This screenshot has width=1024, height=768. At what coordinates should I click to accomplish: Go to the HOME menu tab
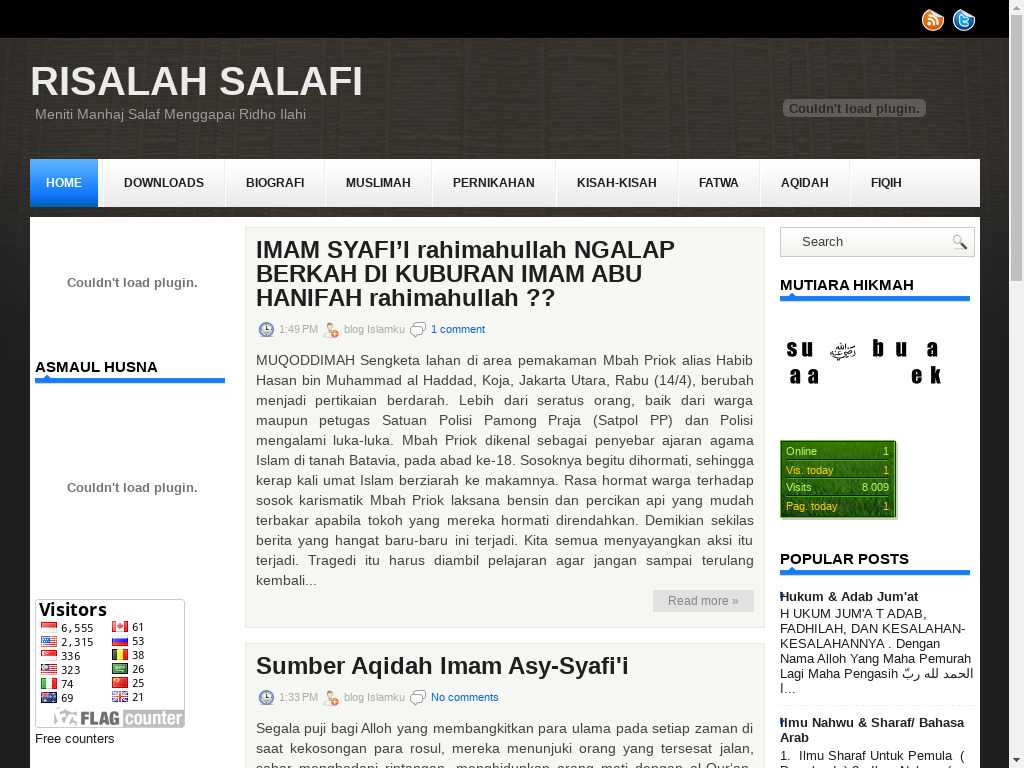[64, 183]
